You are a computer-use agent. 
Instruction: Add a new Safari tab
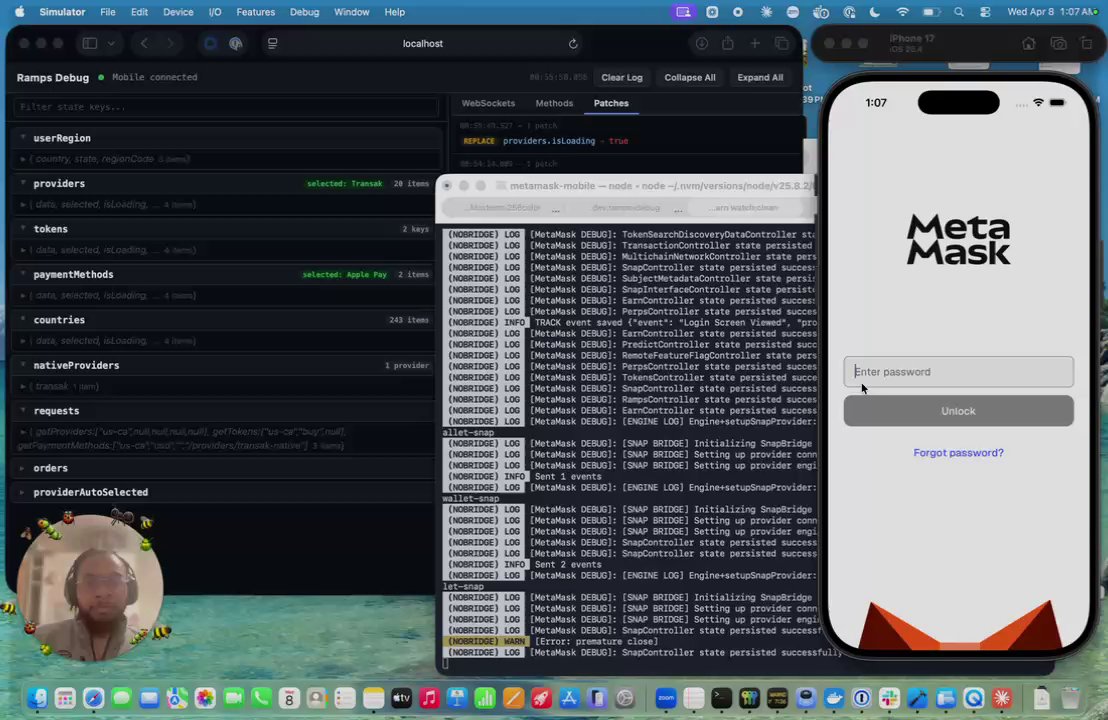755,43
